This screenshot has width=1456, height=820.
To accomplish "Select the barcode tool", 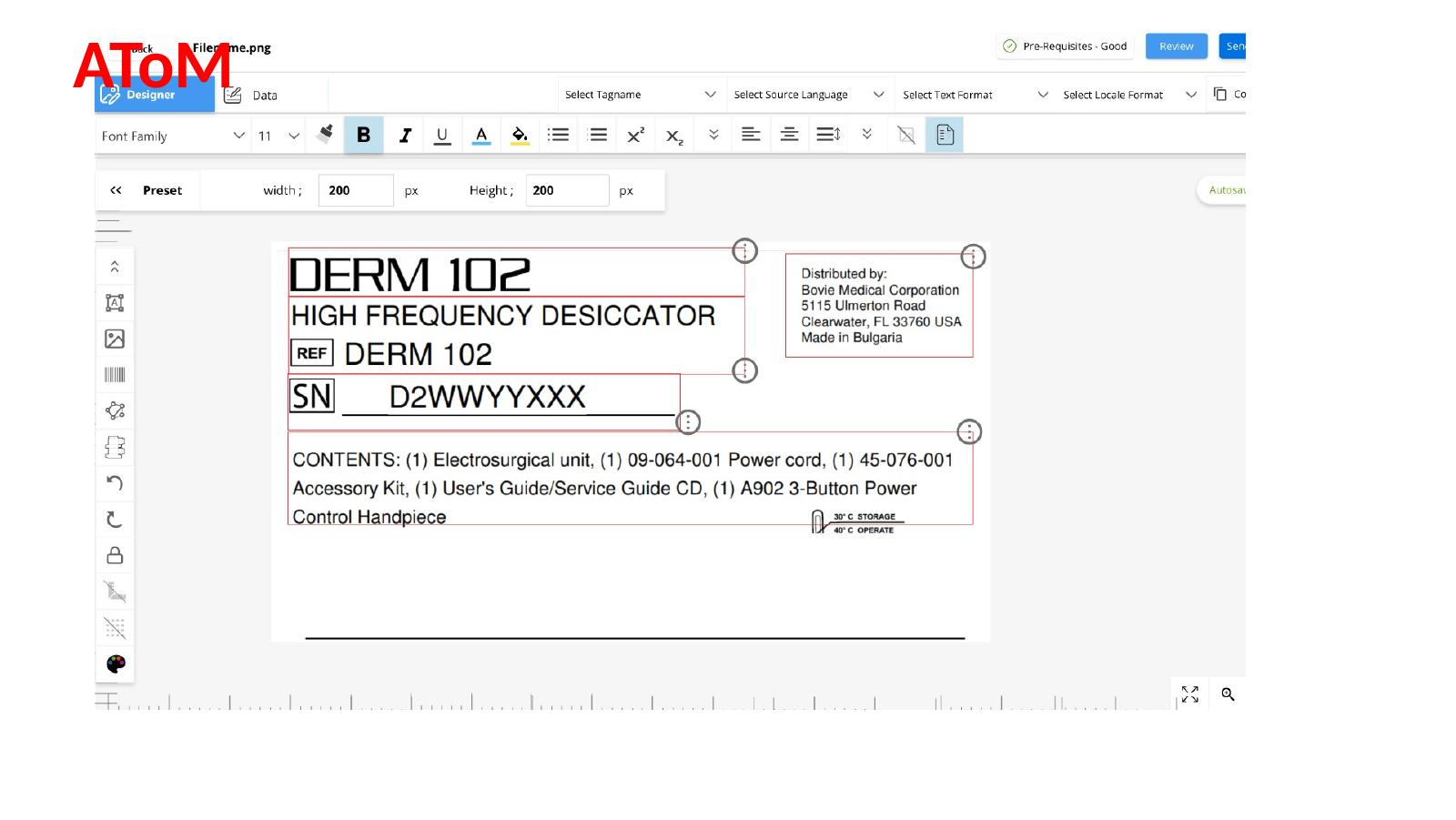I will [x=115, y=375].
